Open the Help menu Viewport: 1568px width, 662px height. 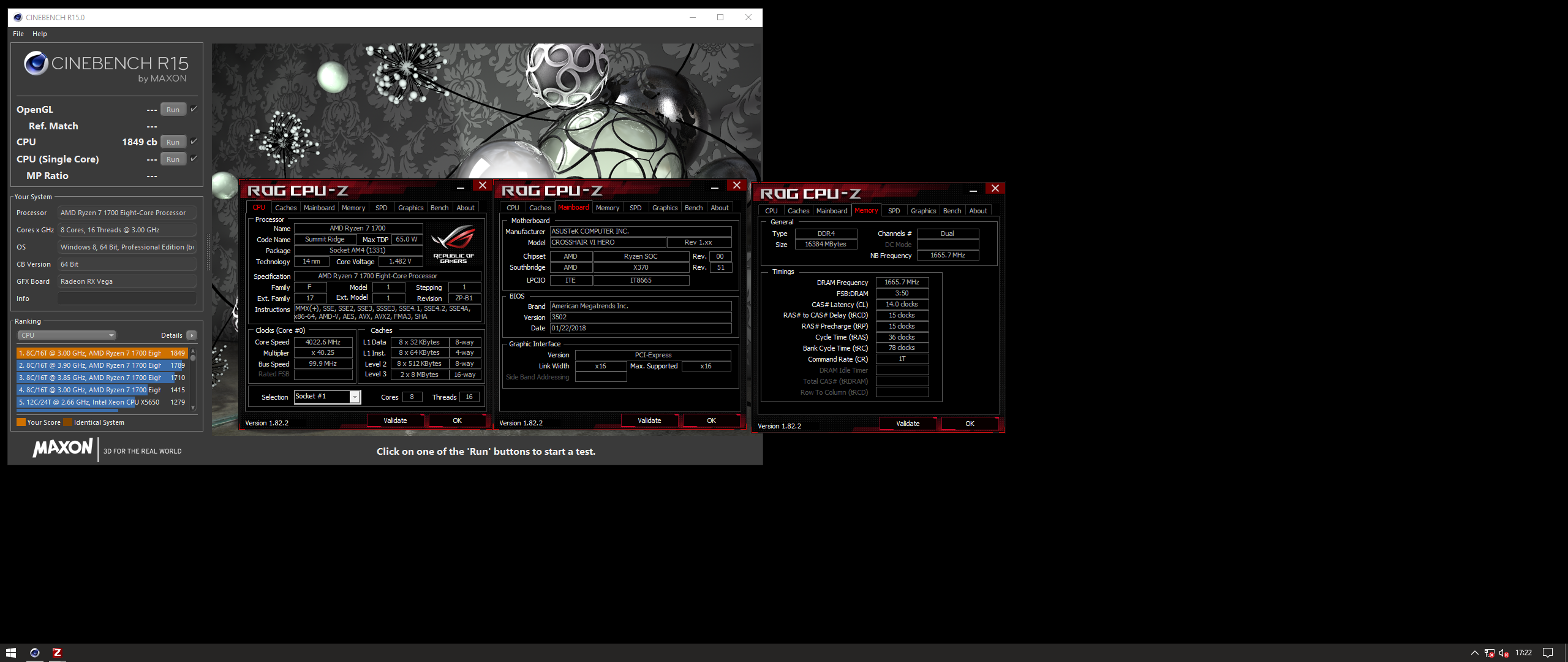point(40,34)
